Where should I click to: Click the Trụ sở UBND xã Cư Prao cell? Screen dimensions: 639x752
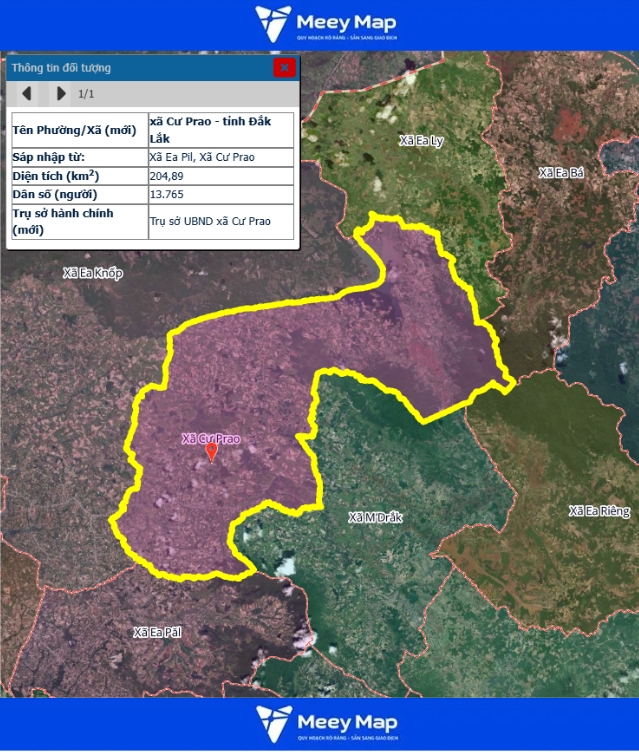220,221
